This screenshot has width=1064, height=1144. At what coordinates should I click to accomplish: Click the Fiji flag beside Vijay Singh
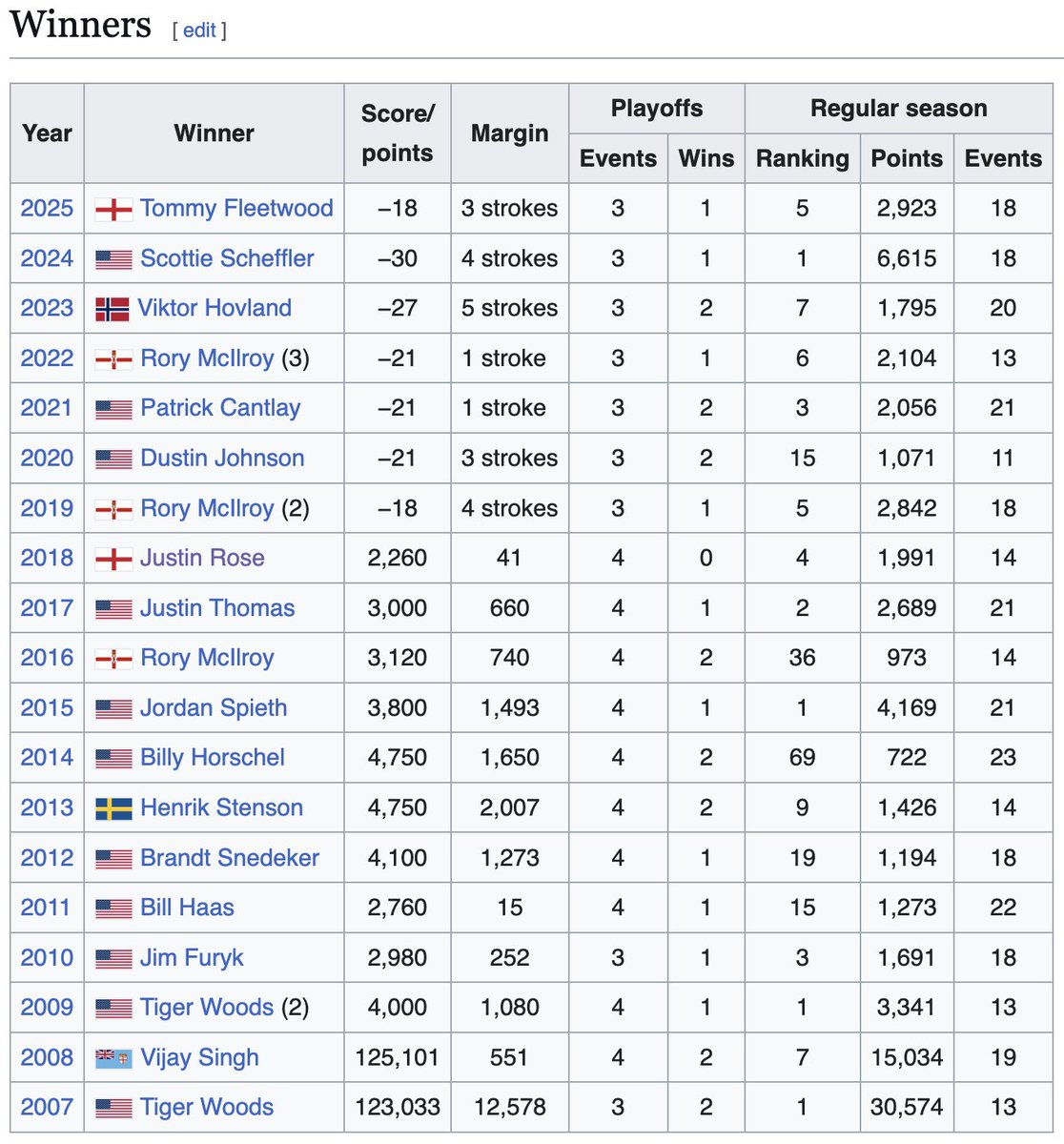tap(113, 1059)
